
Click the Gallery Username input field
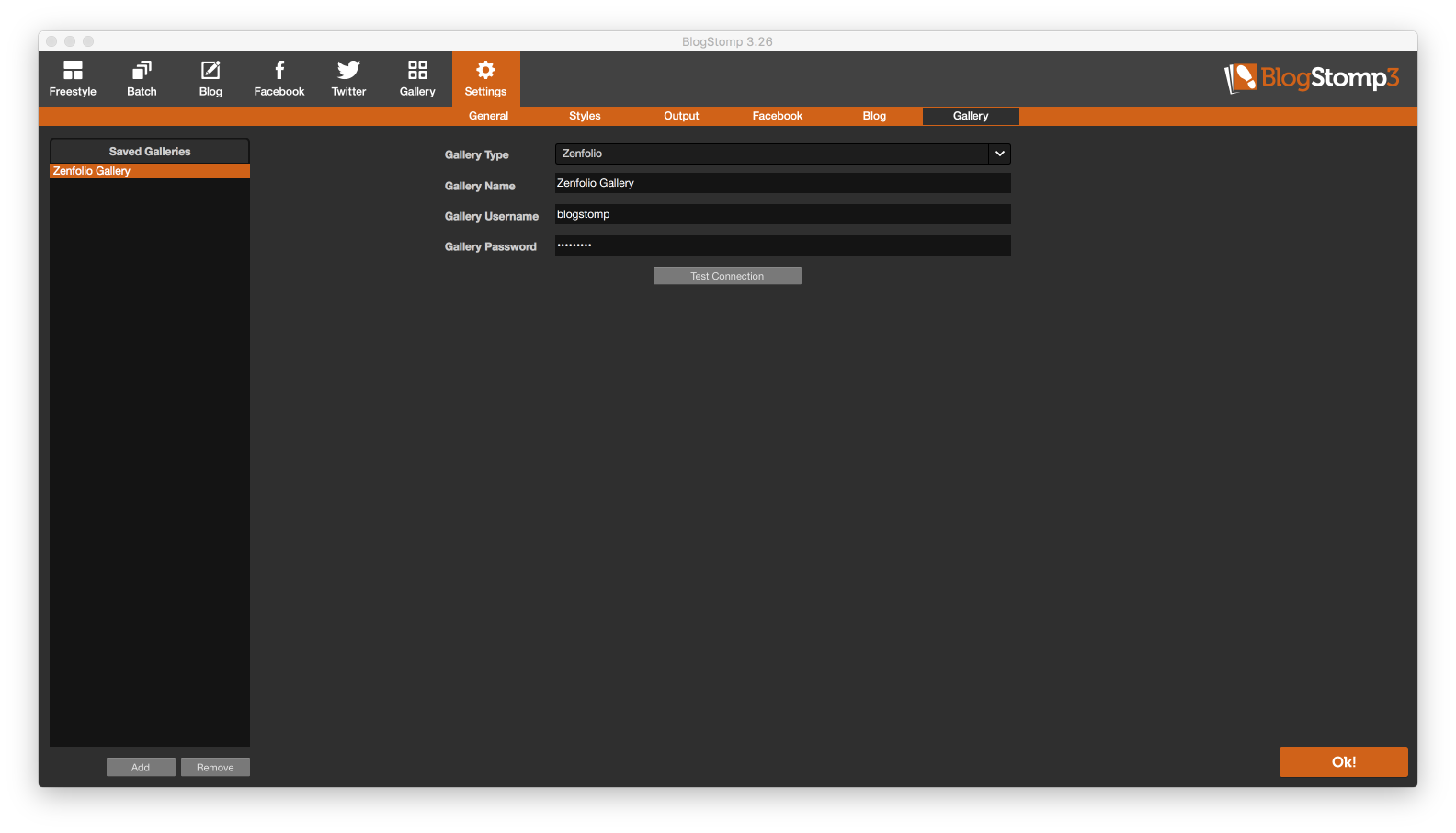point(783,214)
